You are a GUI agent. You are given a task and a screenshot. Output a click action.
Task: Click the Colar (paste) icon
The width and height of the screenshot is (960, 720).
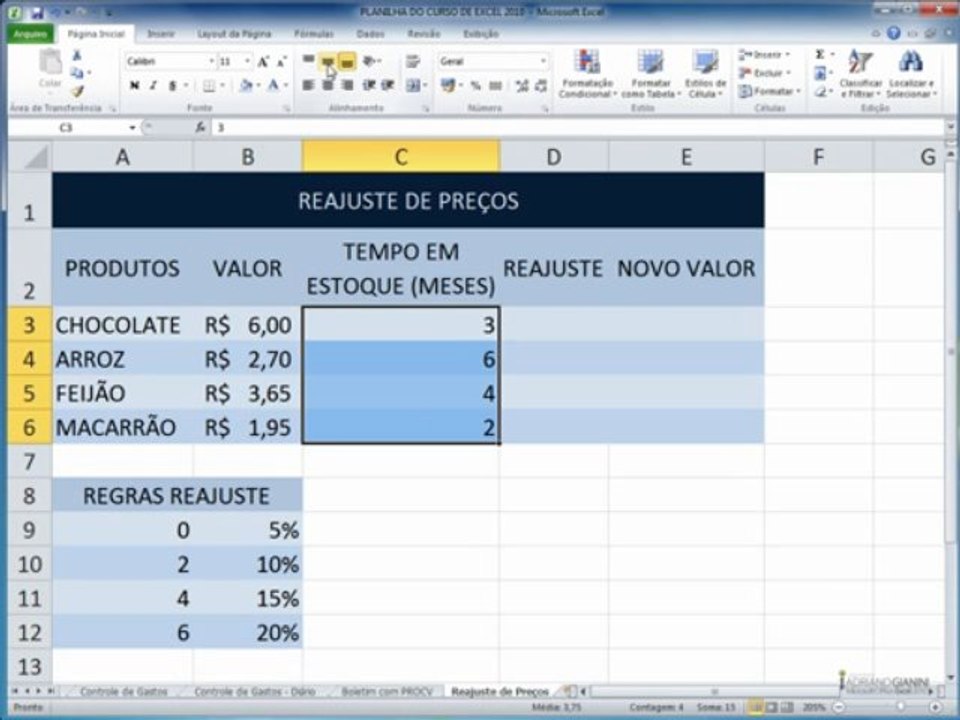tap(50, 62)
